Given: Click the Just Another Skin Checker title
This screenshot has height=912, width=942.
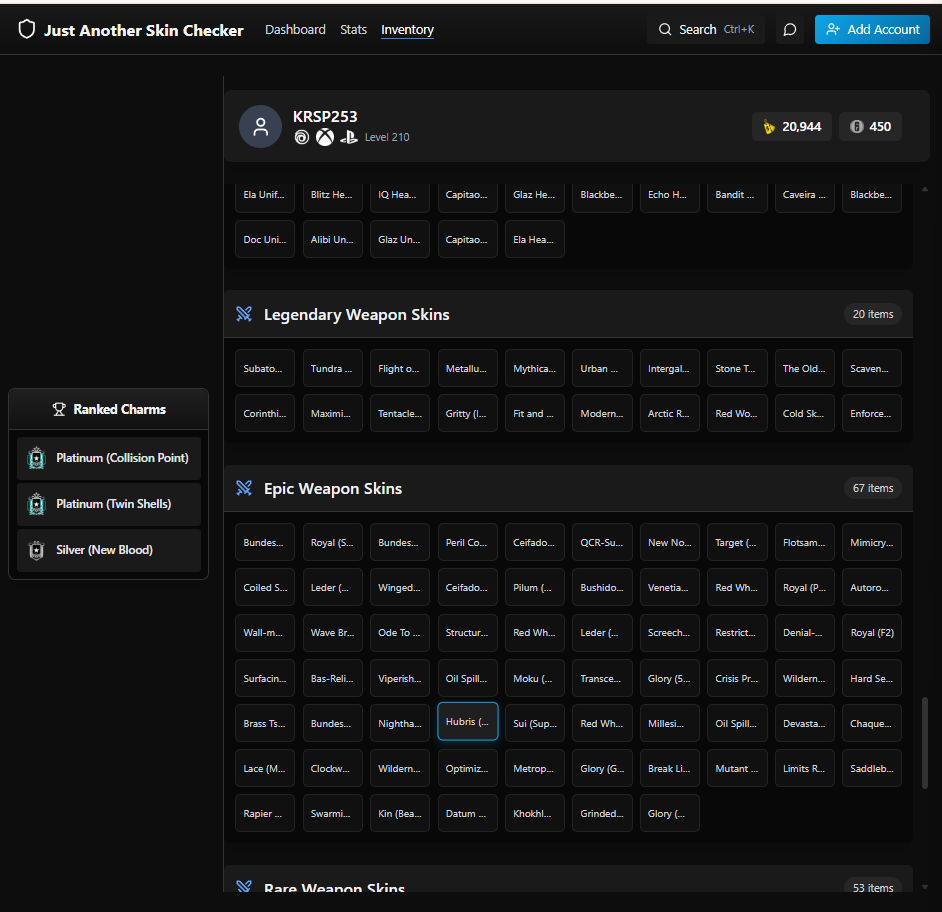Looking at the screenshot, I should 144,30.
